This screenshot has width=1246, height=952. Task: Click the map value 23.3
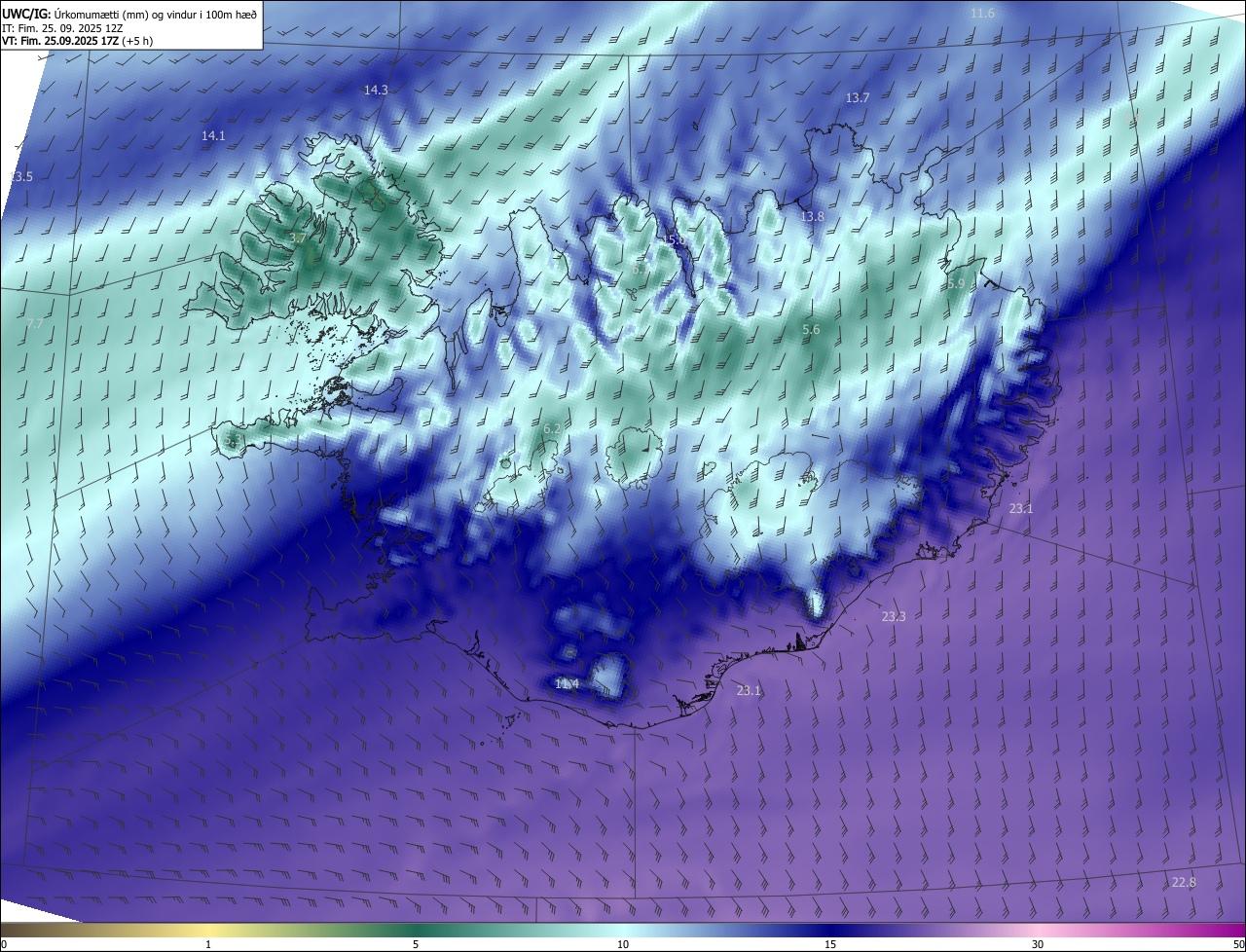click(x=894, y=617)
